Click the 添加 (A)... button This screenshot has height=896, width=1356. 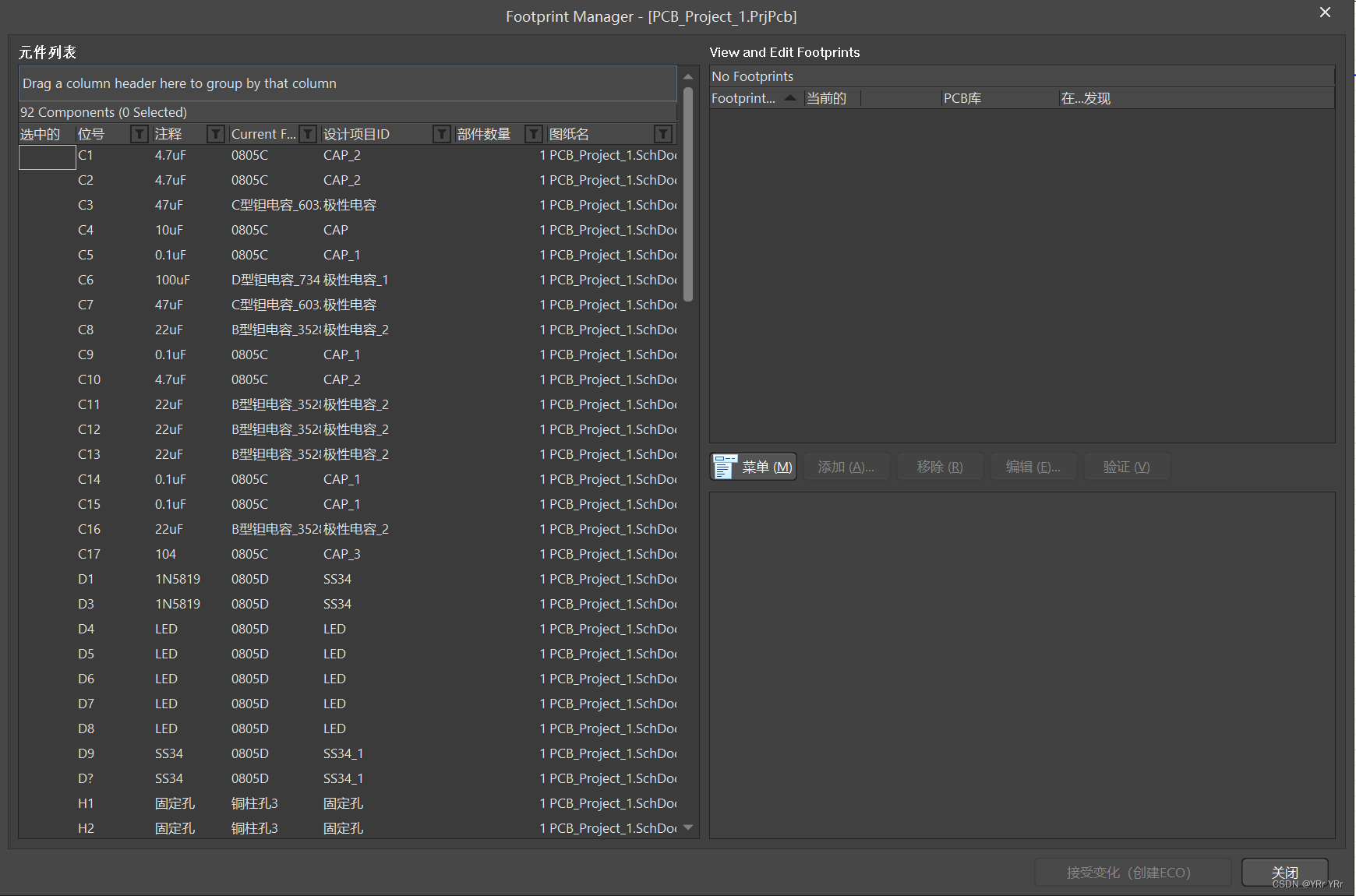point(846,467)
